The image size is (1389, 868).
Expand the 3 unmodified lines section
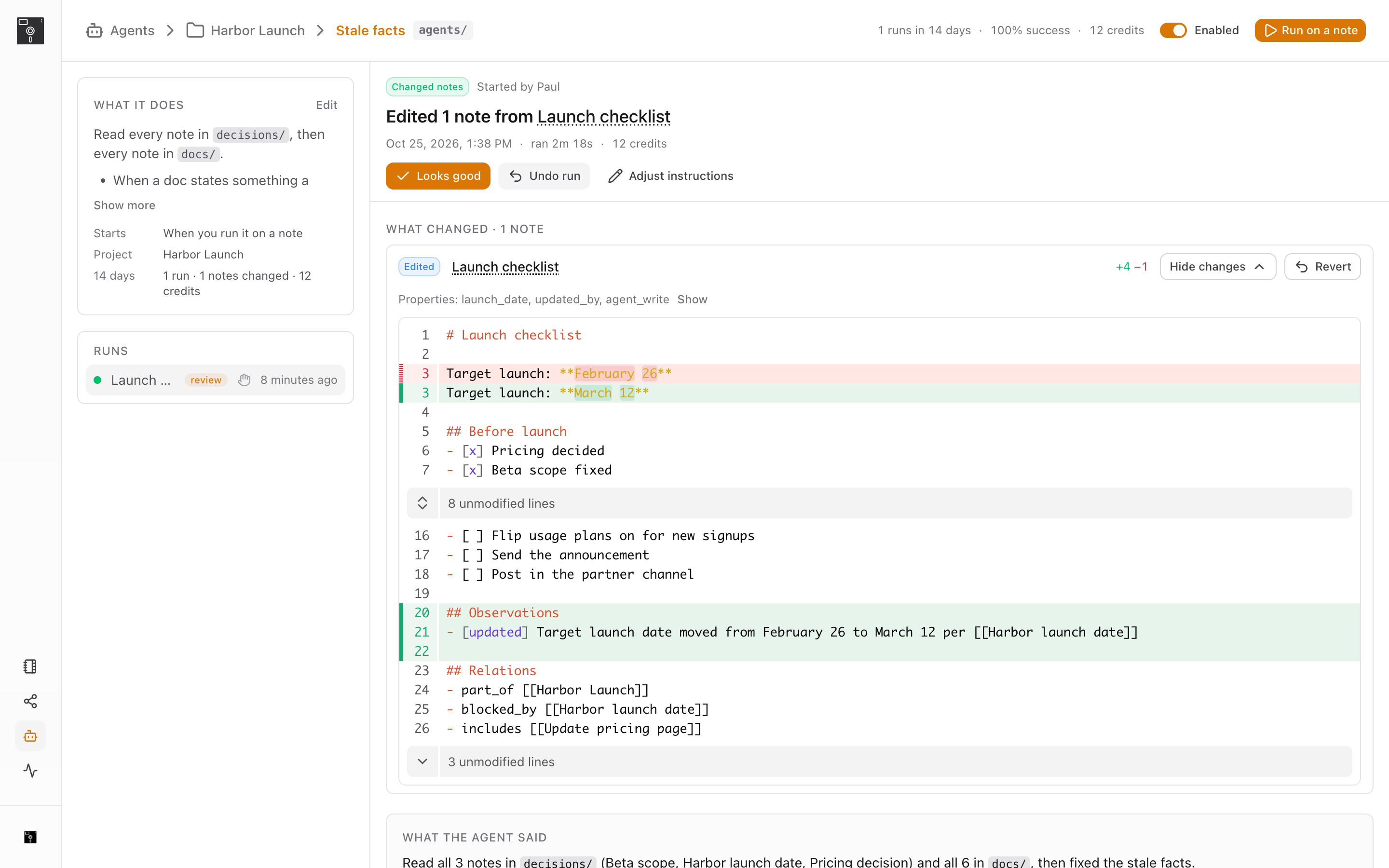click(x=879, y=762)
